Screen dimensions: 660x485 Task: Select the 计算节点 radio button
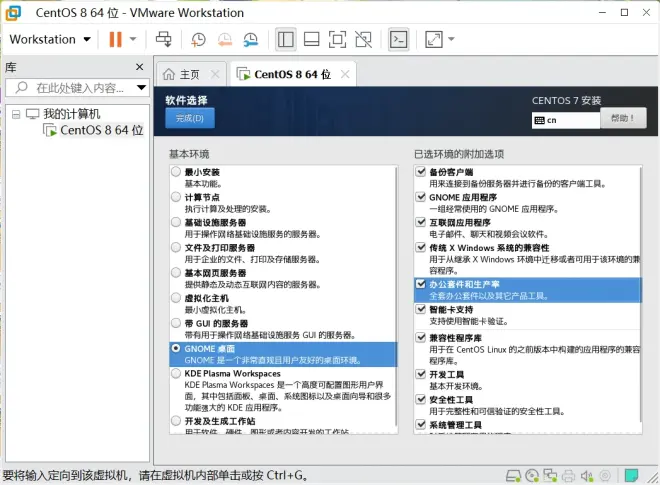click(x=176, y=197)
